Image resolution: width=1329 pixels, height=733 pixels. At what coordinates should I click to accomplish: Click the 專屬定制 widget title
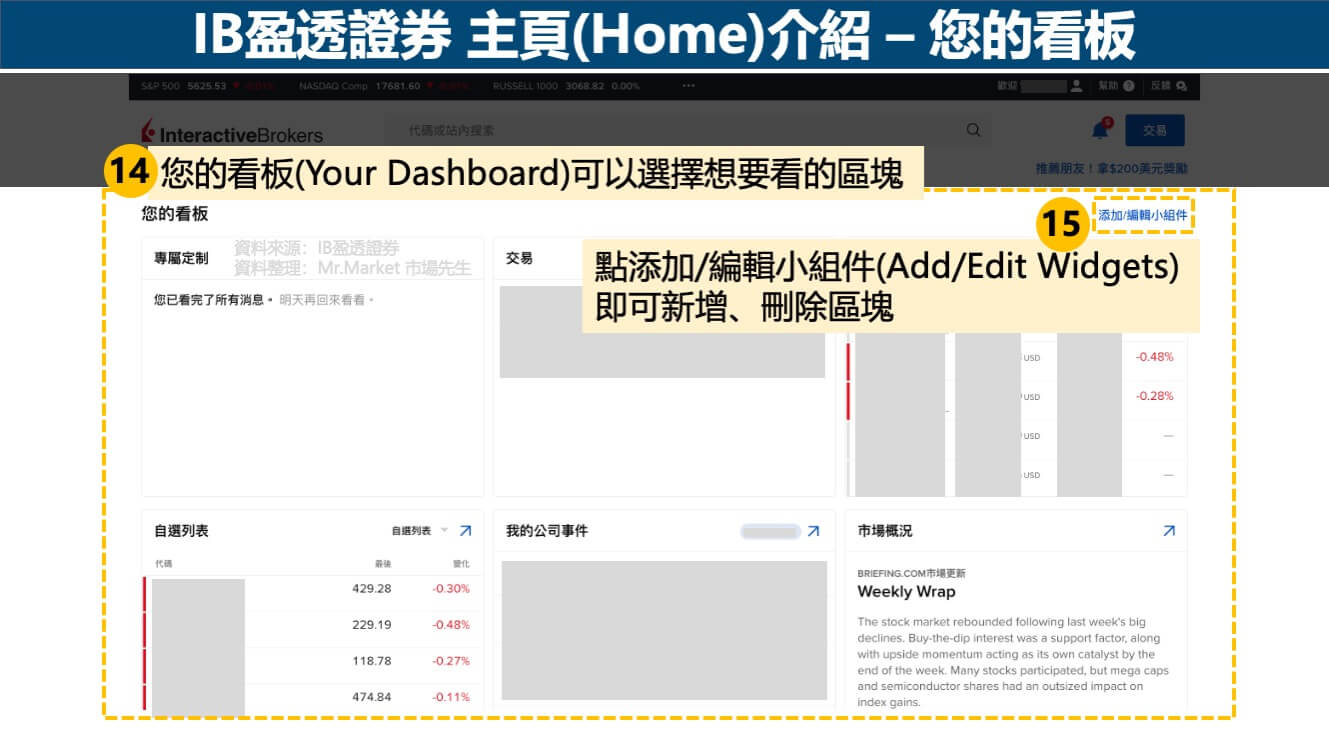pos(181,258)
